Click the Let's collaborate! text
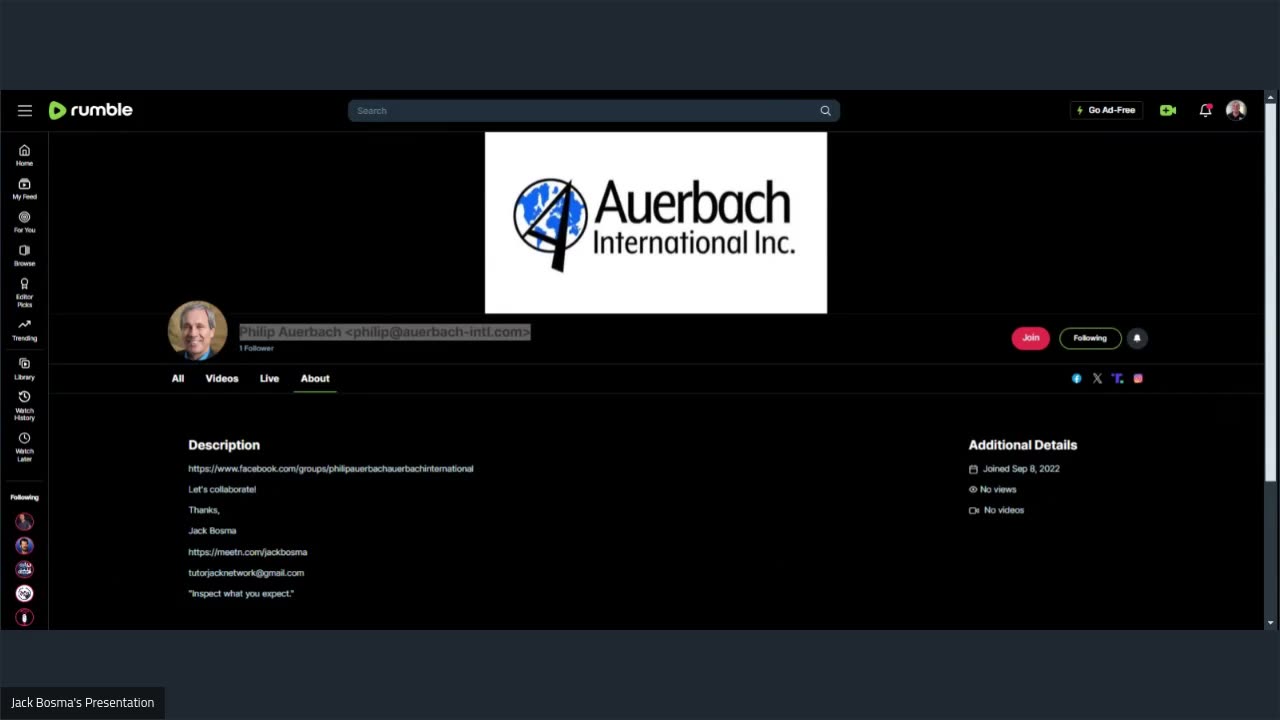This screenshot has width=1280, height=720. pos(222,490)
